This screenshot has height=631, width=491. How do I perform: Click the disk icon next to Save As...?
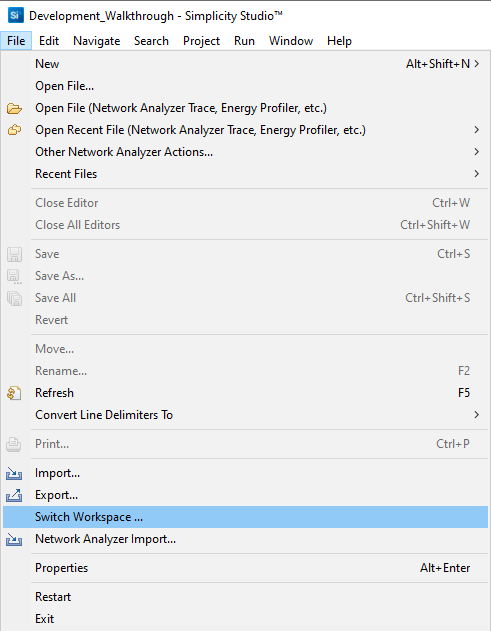[14, 276]
